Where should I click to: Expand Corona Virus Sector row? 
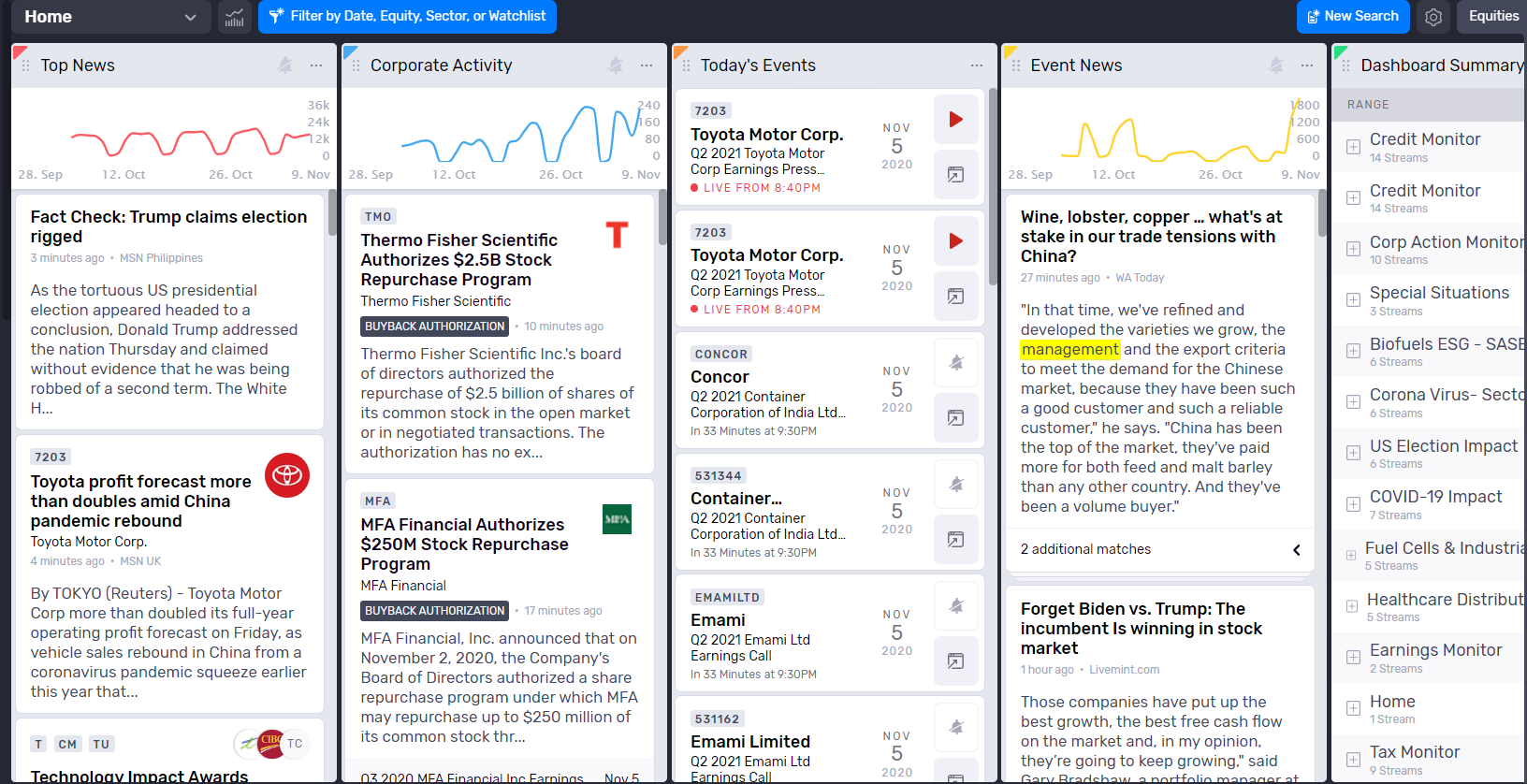coord(1353,402)
